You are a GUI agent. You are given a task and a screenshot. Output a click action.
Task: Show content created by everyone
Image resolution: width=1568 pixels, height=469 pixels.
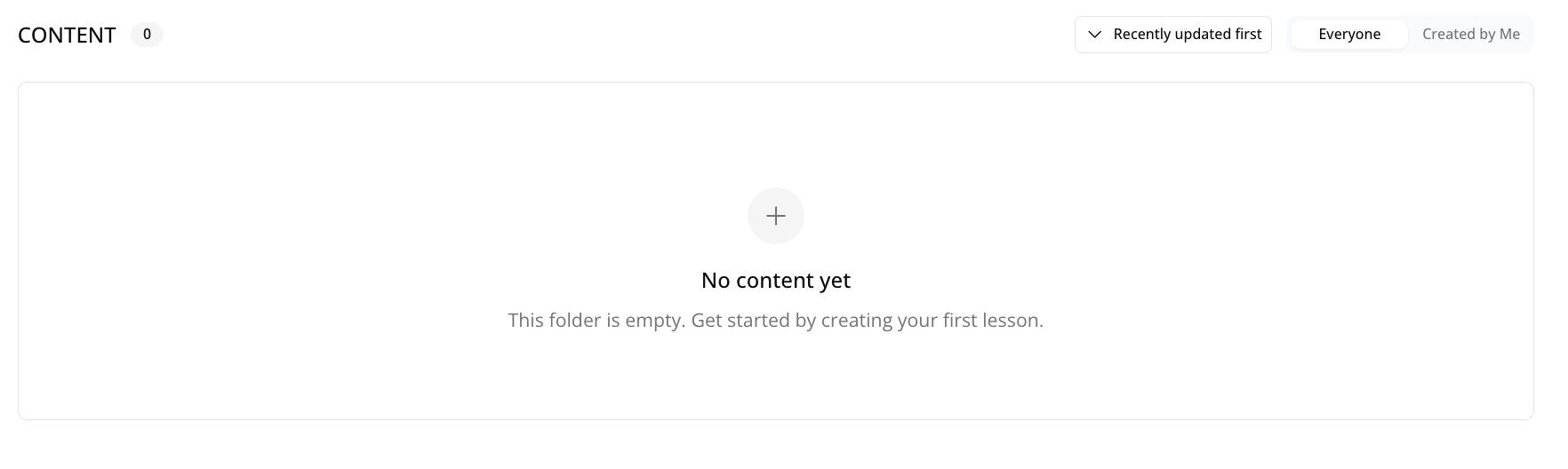tap(1348, 35)
